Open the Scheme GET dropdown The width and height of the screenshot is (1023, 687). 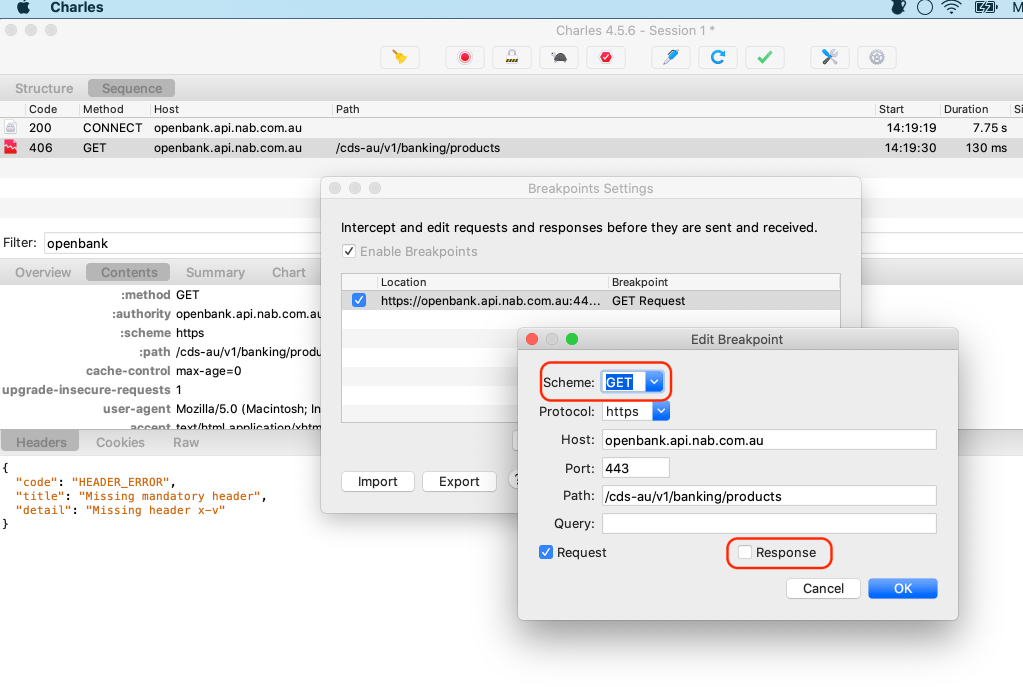654,382
